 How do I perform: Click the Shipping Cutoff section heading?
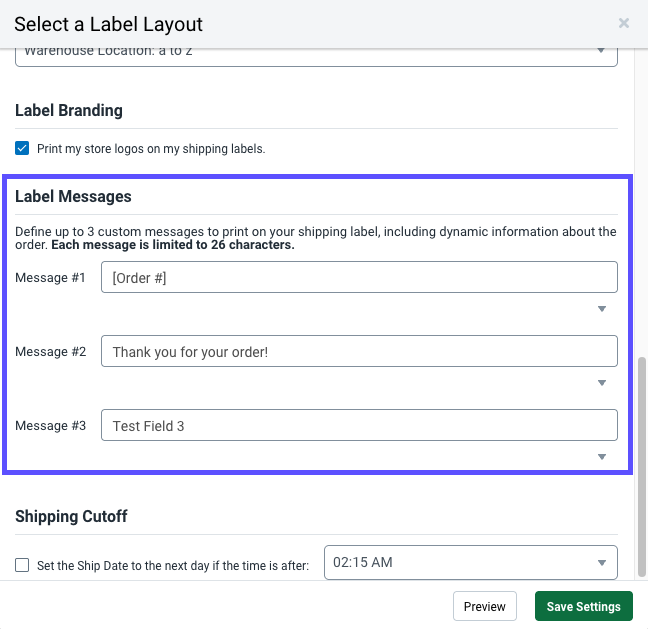71,517
